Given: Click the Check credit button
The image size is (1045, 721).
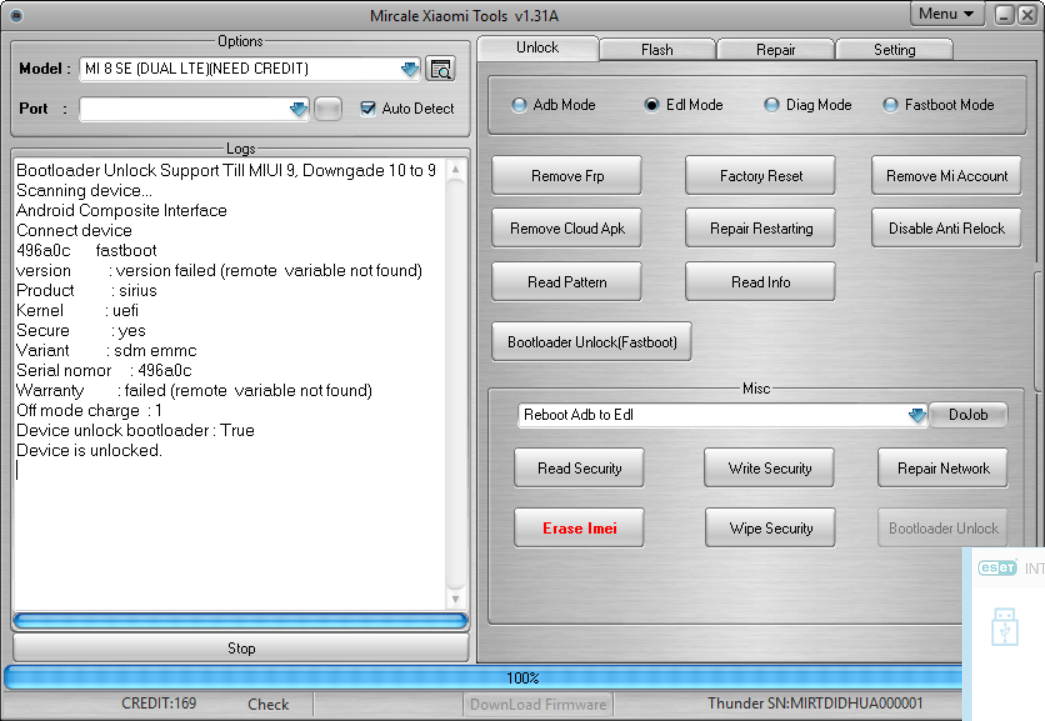Looking at the screenshot, I should pyautogui.click(x=268, y=704).
